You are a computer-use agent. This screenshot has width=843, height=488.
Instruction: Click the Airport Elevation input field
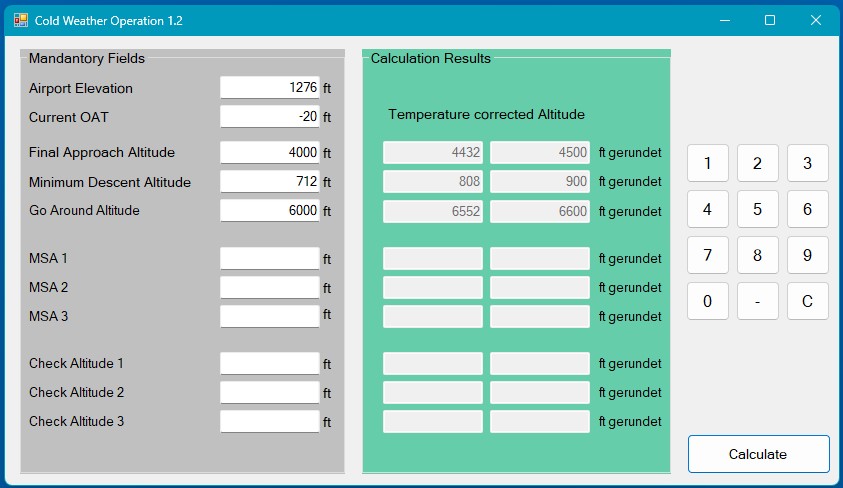(269, 88)
